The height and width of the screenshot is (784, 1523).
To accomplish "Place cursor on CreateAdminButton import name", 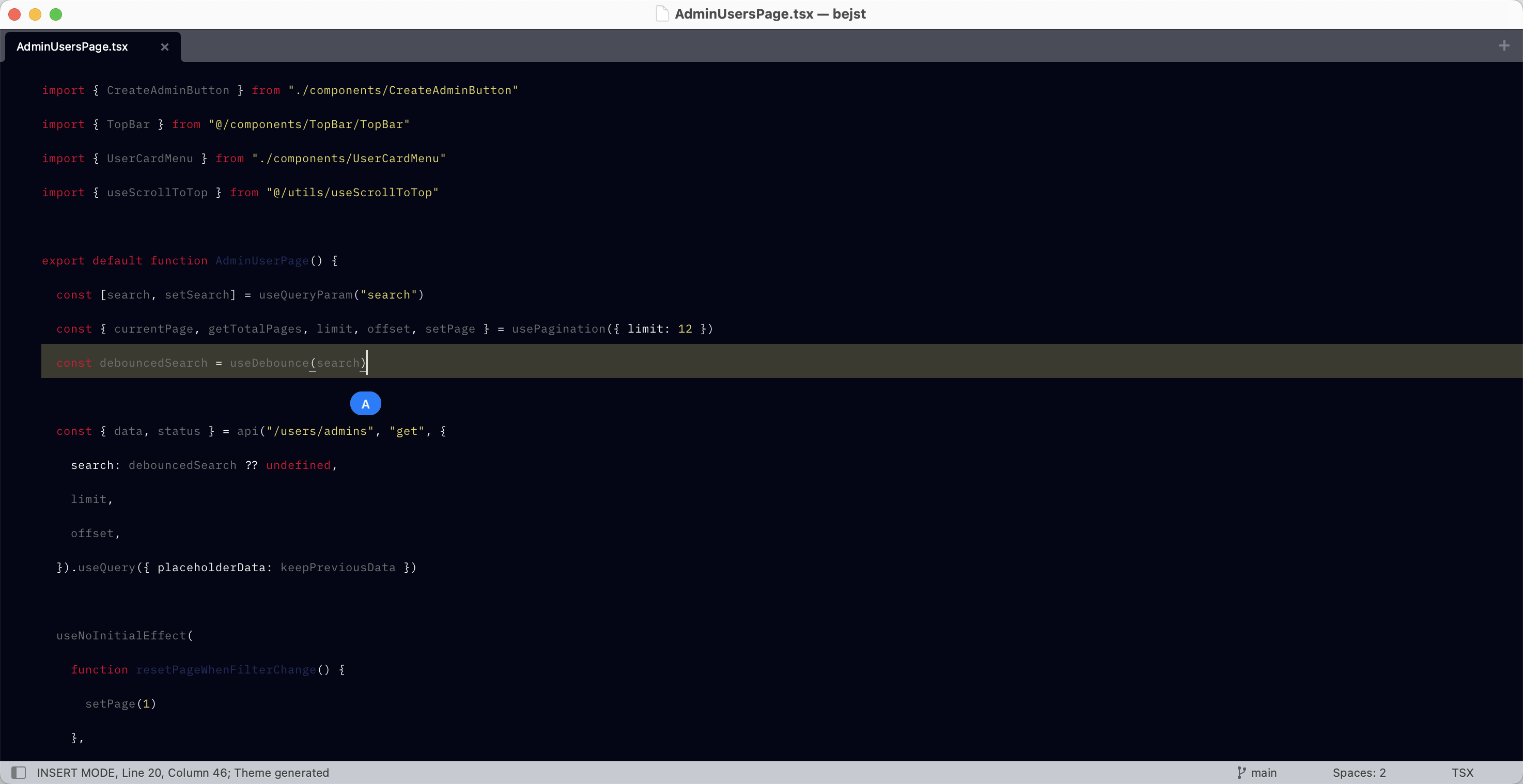I will coord(168,90).
